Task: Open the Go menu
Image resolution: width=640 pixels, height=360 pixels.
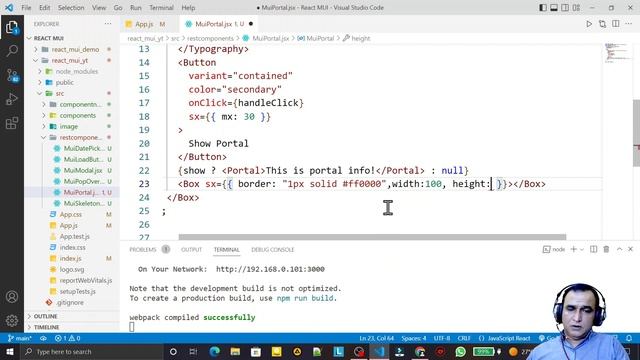Action: point(118,8)
